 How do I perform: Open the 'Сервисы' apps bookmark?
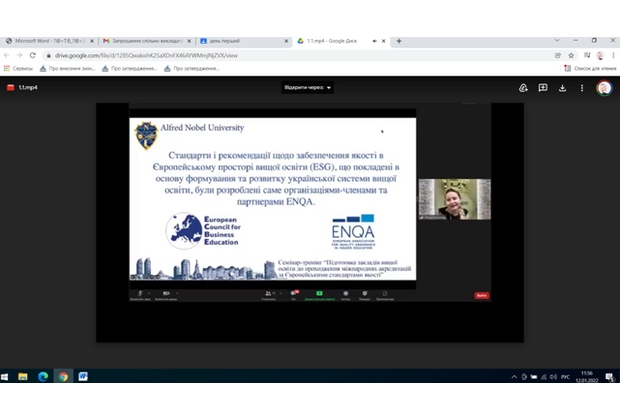(18, 69)
